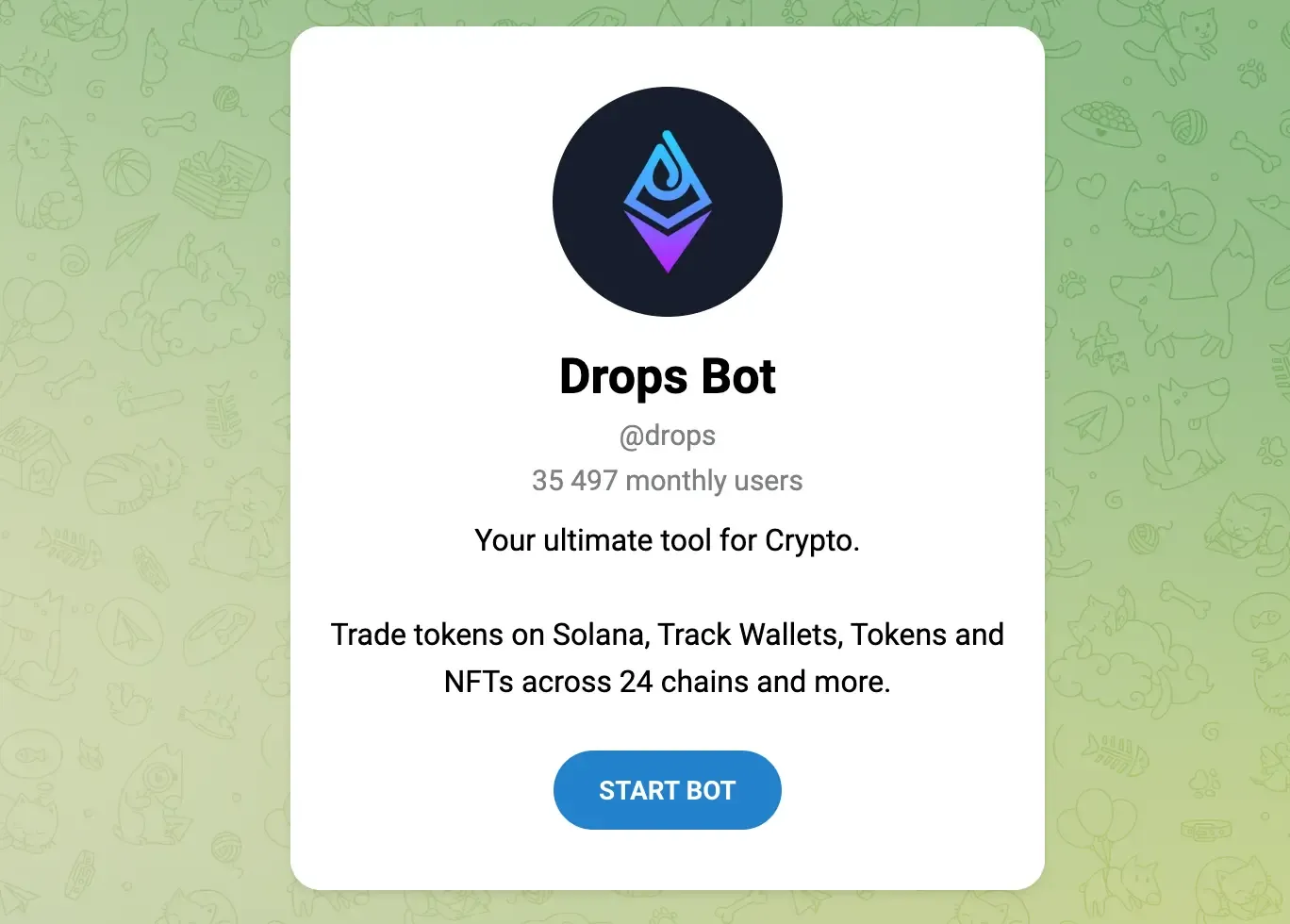1290x924 pixels.
Task: Click the pet food bowl doodle
Action: (1100, 123)
